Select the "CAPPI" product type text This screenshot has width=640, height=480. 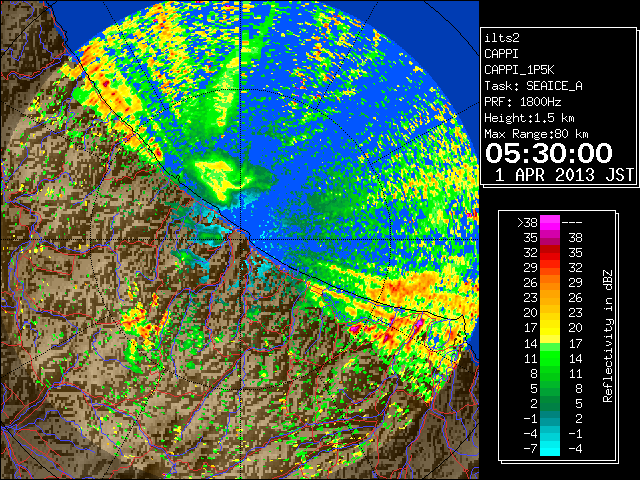pyautogui.click(x=501, y=54)
